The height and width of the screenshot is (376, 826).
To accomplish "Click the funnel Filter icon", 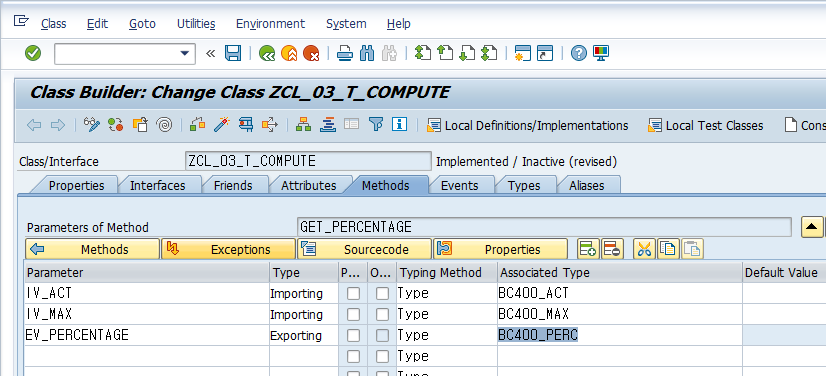I will pyautogui.click(x=376, y=125).
